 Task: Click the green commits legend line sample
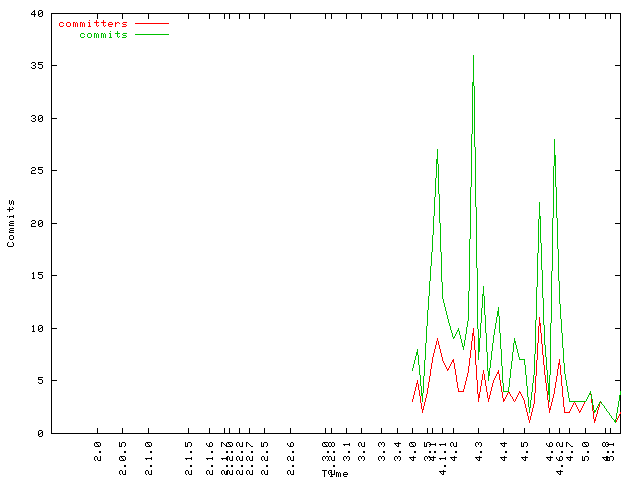[152, 34]
